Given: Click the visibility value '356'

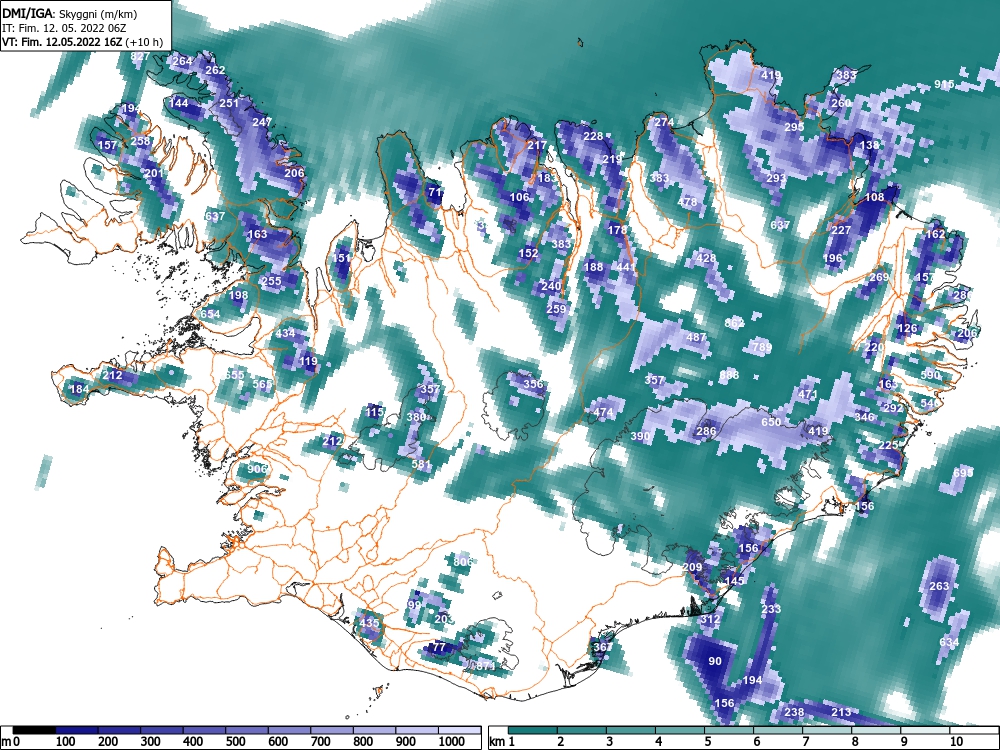Looking at the screenshot, I should click(x=533, y=384).
